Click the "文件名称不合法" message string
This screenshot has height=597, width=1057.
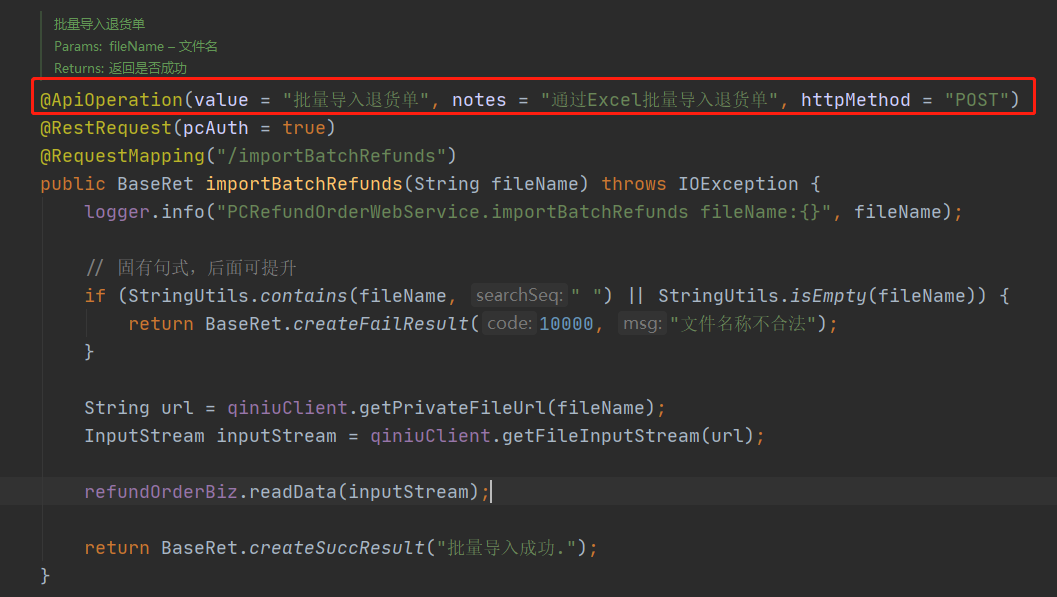click(x=749, y=324)
